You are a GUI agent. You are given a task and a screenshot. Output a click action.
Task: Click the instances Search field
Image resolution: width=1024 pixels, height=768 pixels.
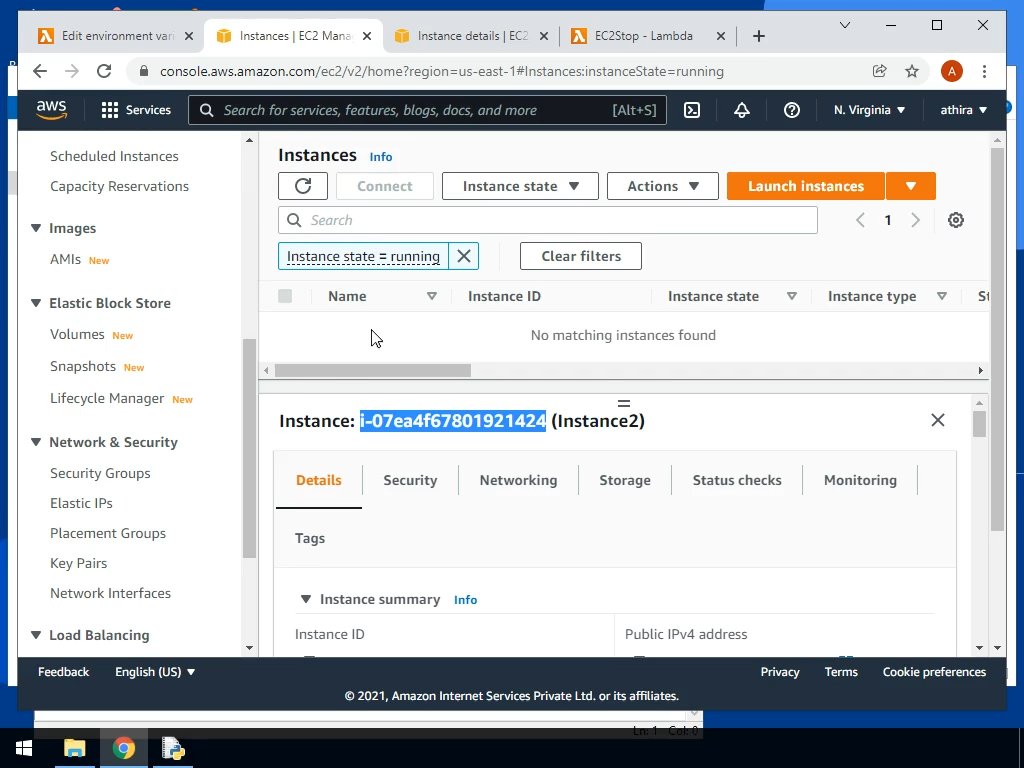click(547, 220)
